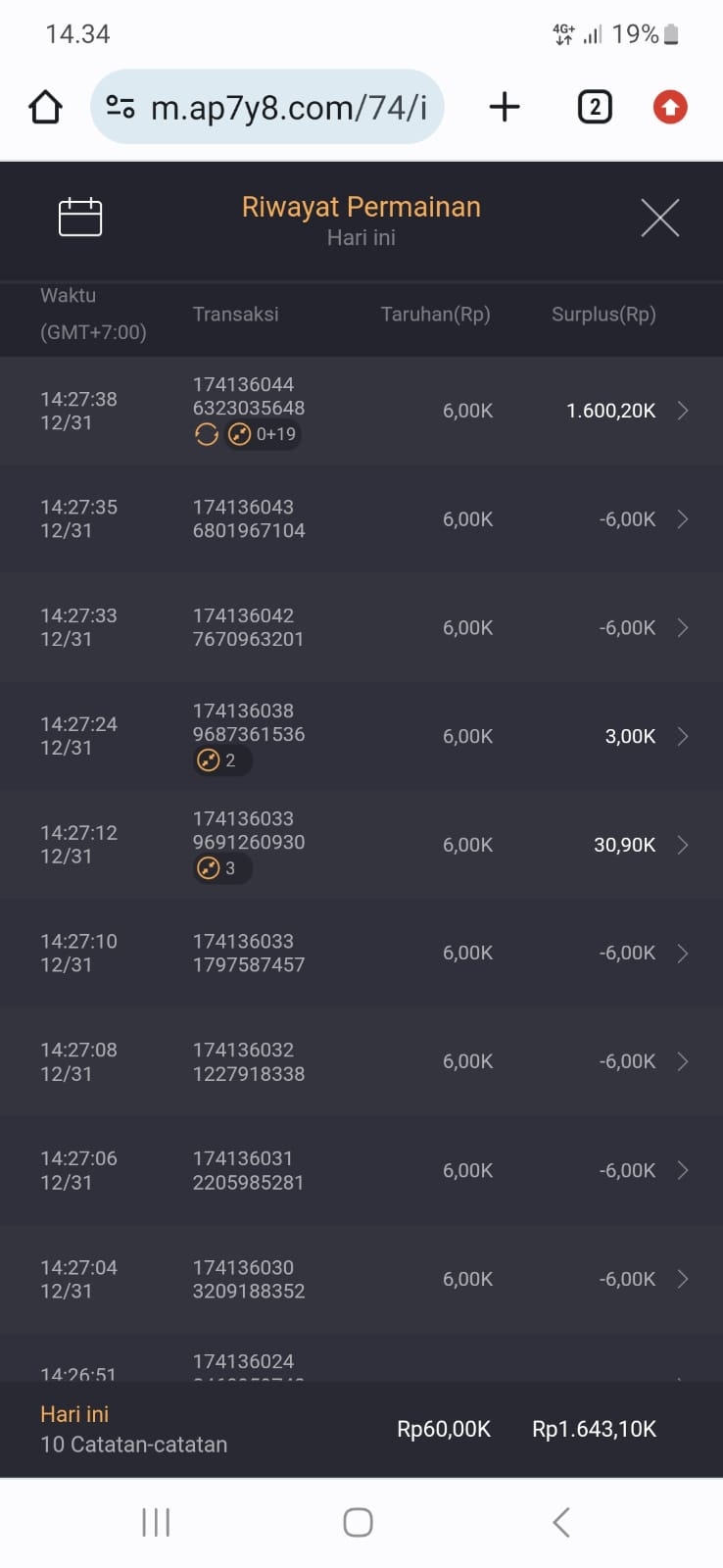Tap the badge showing 2 on 14:27:24 row
The width and height of the screenshot is (723, 1568).
219,760
